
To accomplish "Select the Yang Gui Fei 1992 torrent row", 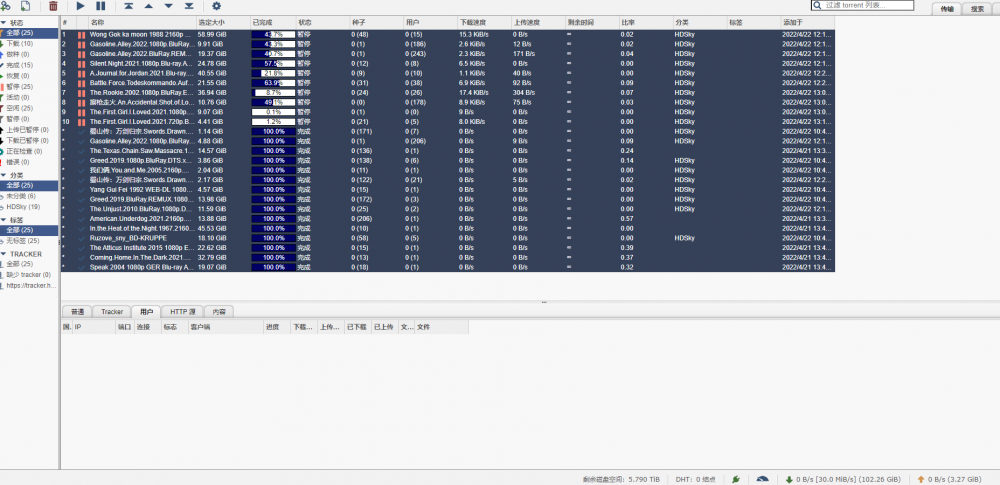I will click(x=448, y=190).
